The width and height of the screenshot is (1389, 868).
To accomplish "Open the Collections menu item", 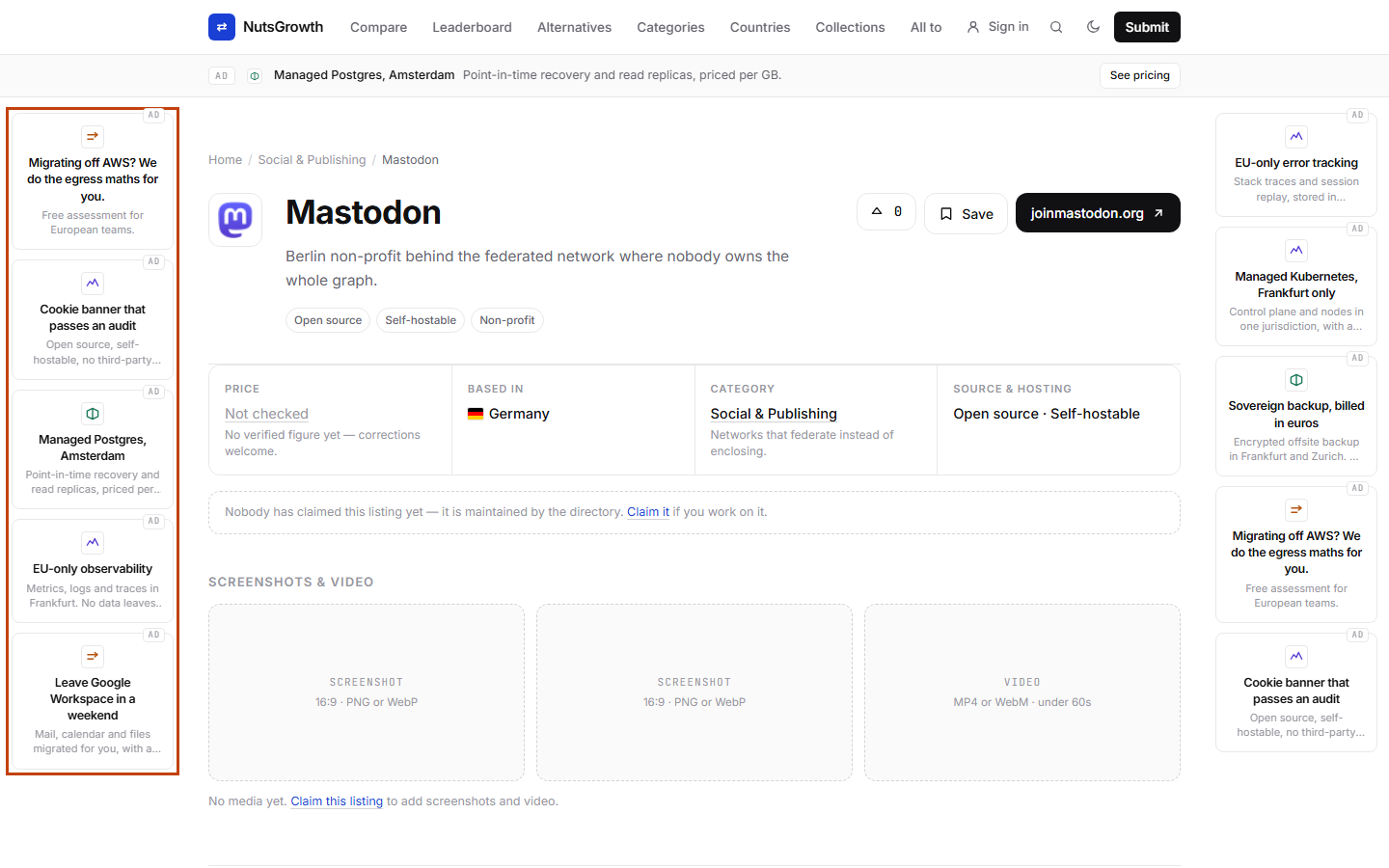I will (850, 27).
